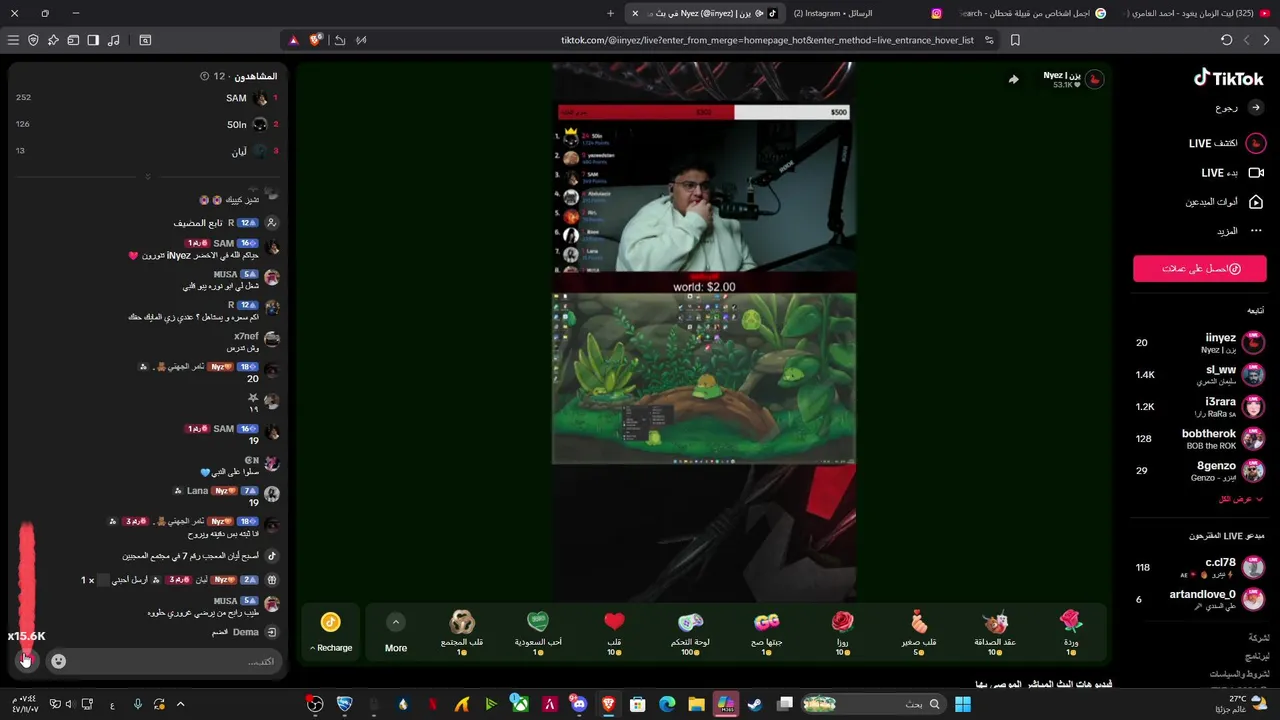1280x720 pixels.
Task: Open 8genzo live channel
Action: pos(1200,471)
